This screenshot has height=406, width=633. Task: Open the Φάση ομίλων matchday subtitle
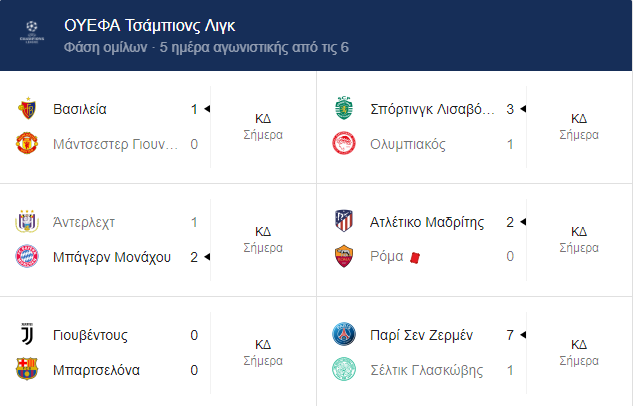(x=206, y=47)
